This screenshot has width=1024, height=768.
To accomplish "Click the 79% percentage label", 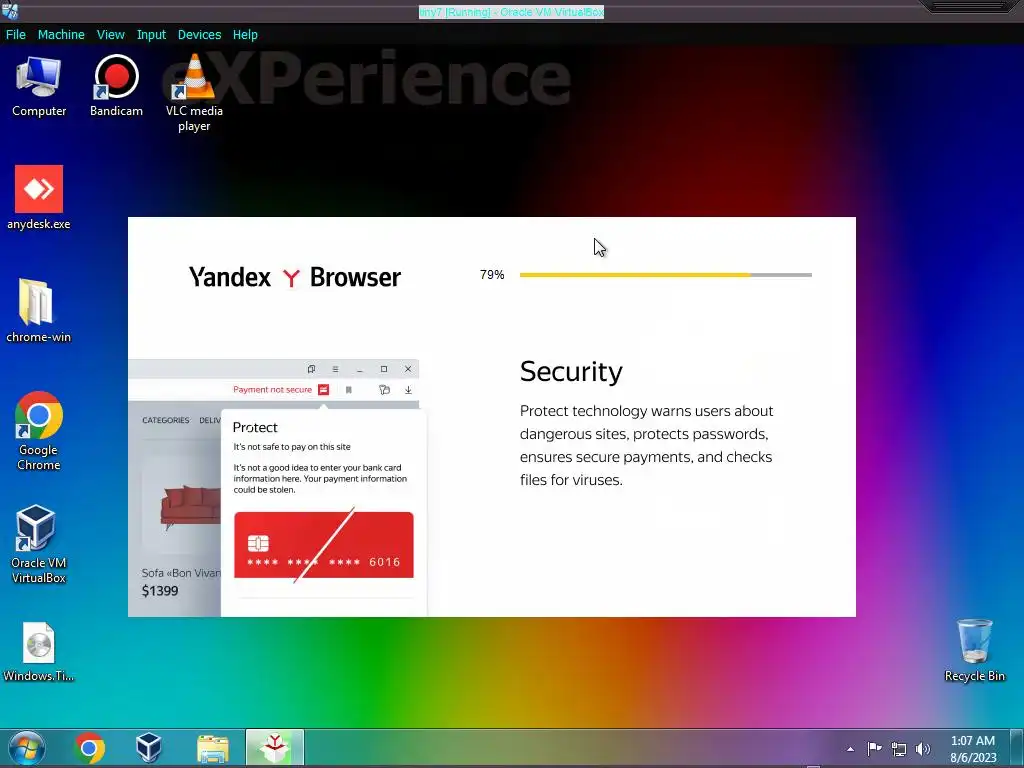I will pos(492,275).
